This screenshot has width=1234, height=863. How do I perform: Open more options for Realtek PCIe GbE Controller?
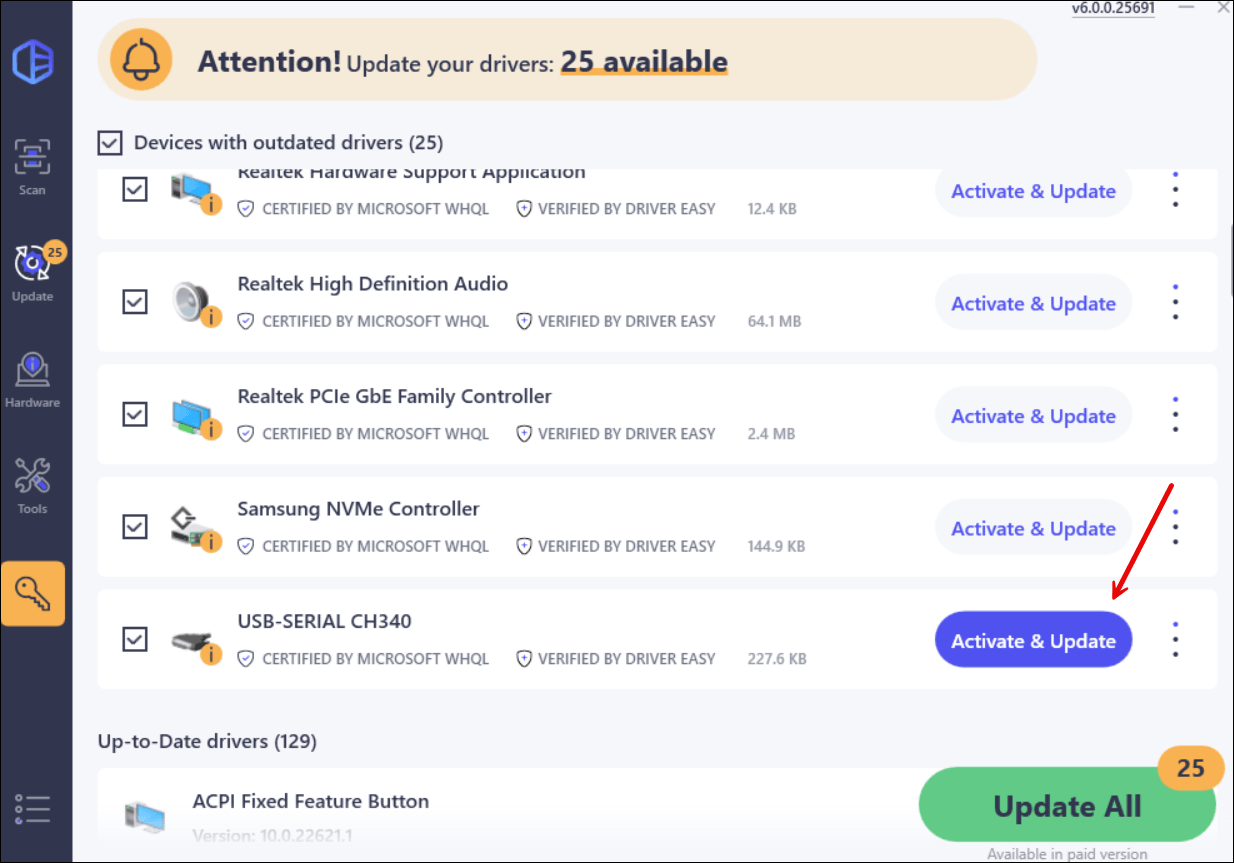pyautogui.click(x=1175, y=415)
